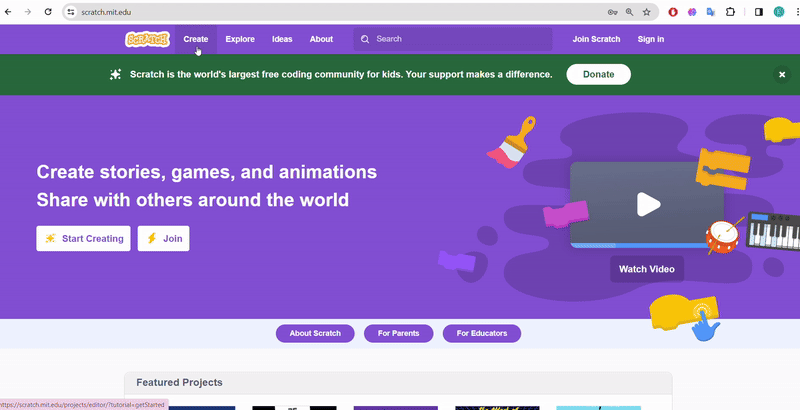Go back using the browser back arrow
Viewport: 800px width, 410px height.
pyautogui.click(x=9, y=12)
